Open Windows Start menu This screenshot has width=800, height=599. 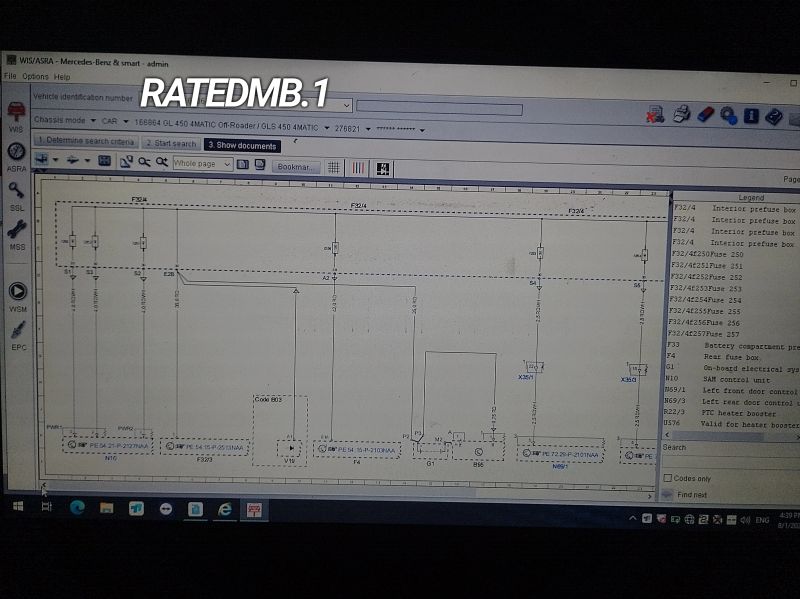click(18, 506)
